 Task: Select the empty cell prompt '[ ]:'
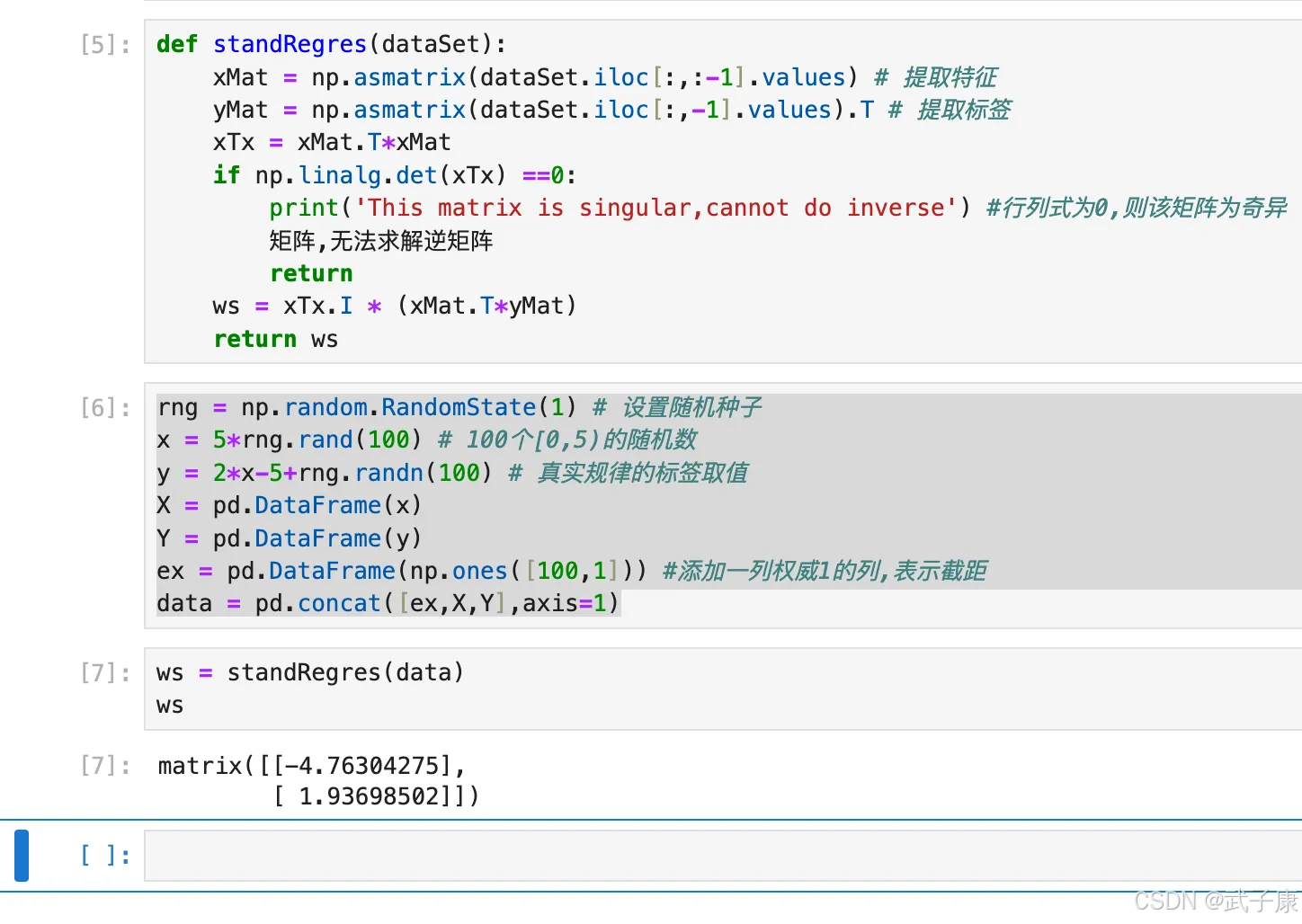[105, 855]
